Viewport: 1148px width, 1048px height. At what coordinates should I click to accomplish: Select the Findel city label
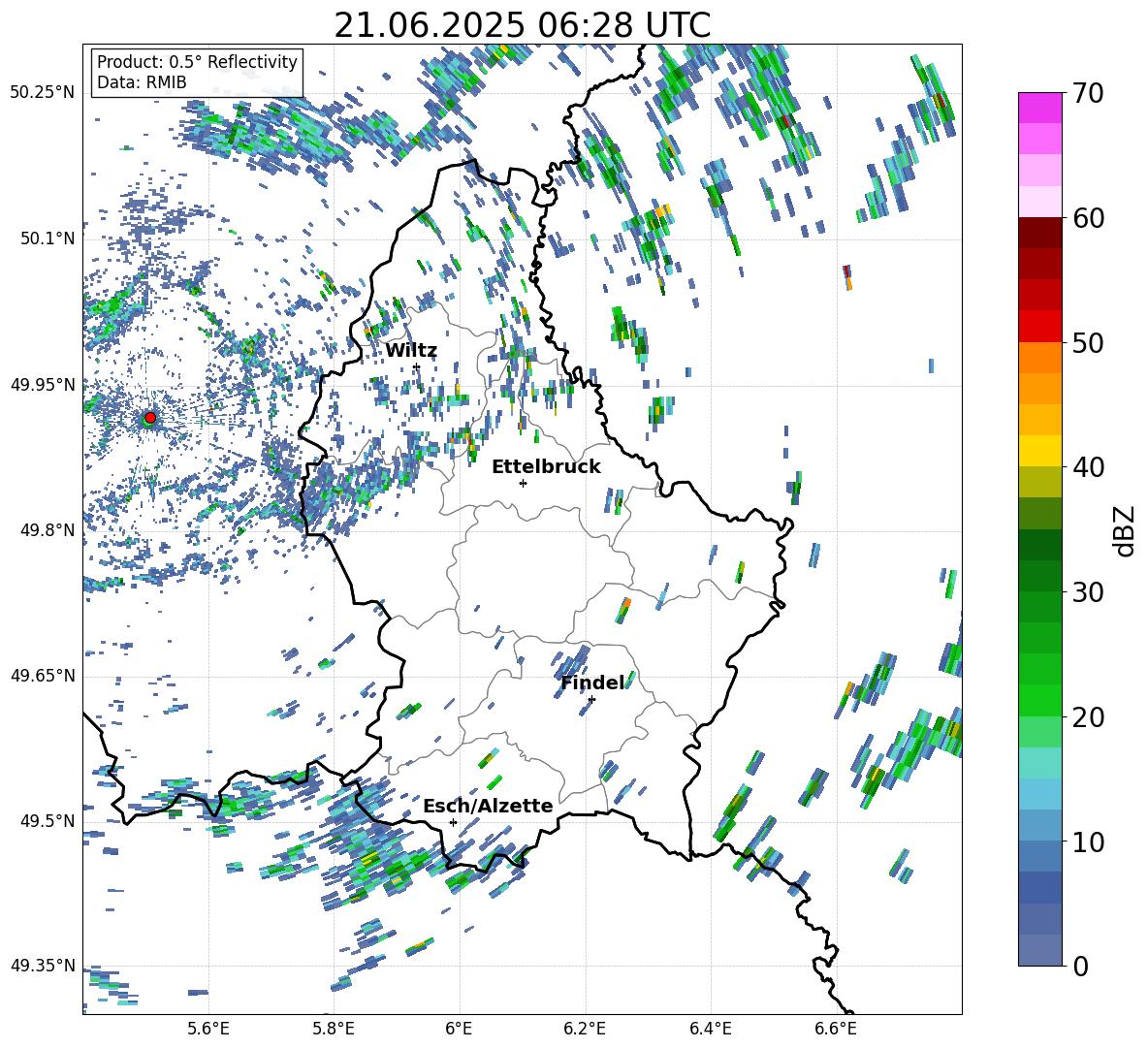[x=593, y=683]
